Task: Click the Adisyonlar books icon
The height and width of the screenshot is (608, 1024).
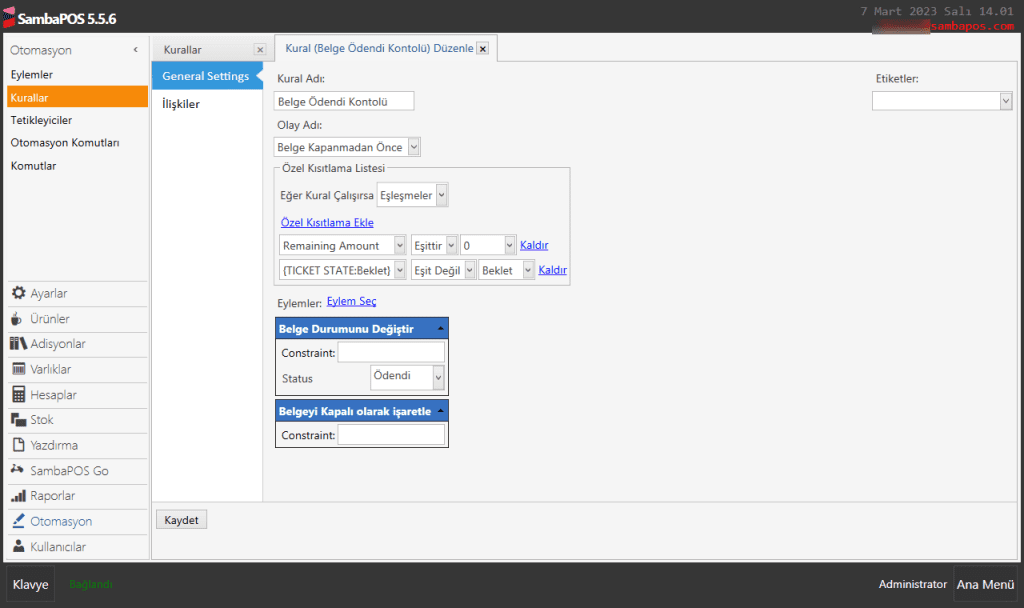Action: tap(18, 344)
